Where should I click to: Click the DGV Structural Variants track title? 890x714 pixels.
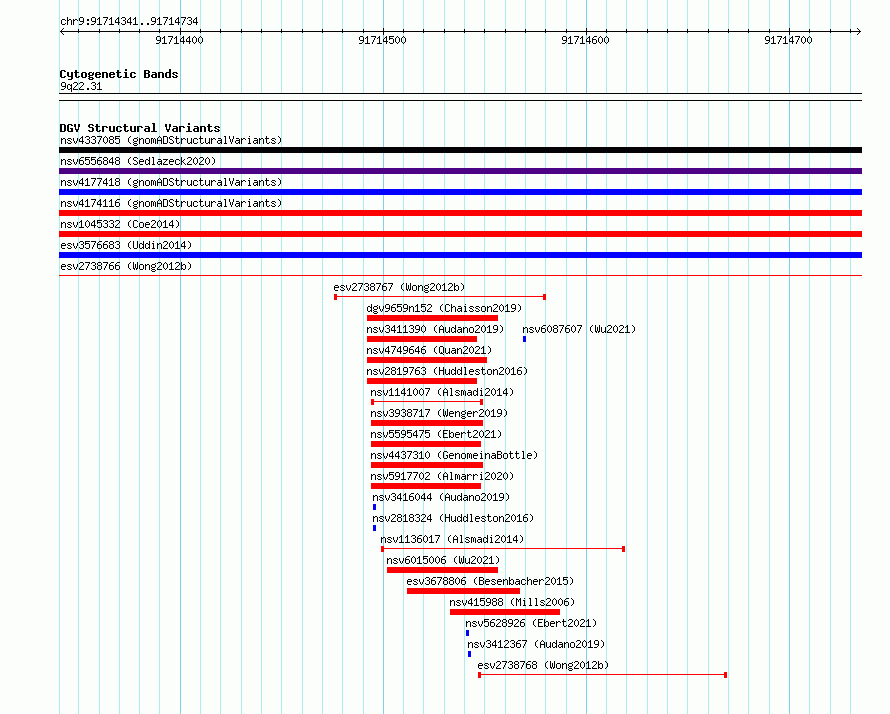pos(140,128)
